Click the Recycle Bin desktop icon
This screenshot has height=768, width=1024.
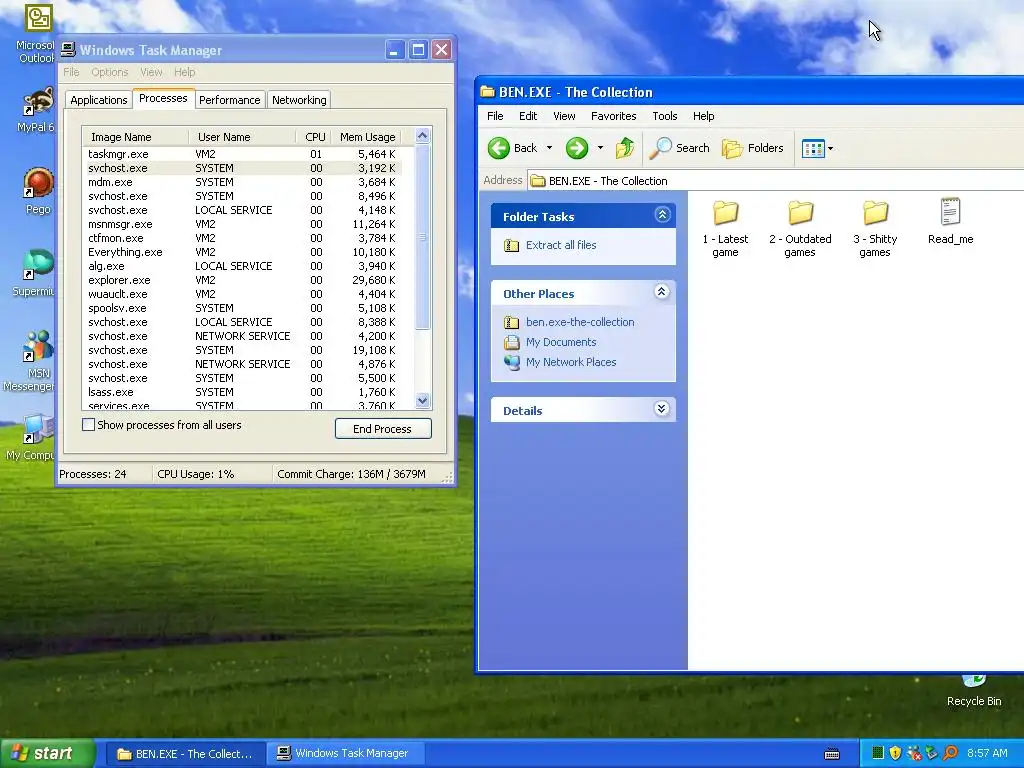click(x=974, y=690)
